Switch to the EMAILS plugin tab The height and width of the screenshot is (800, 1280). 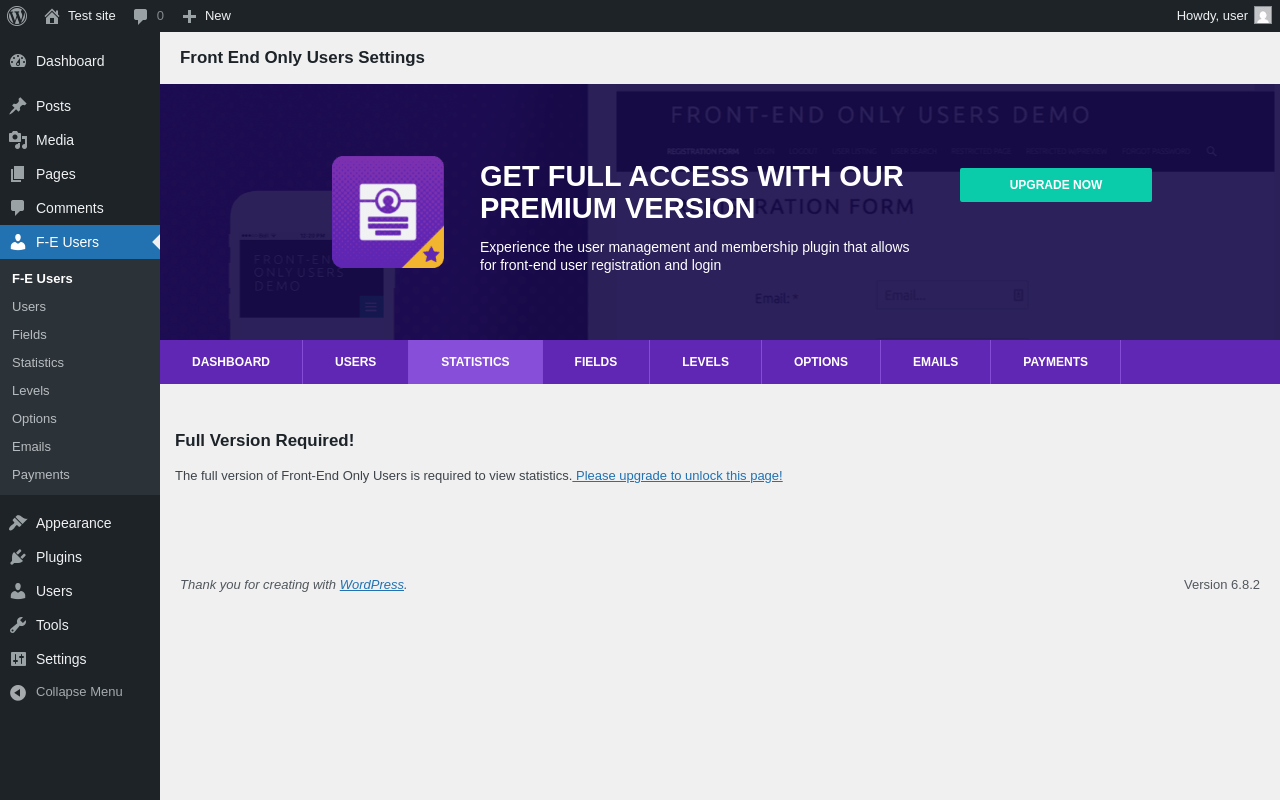[935, 362]
